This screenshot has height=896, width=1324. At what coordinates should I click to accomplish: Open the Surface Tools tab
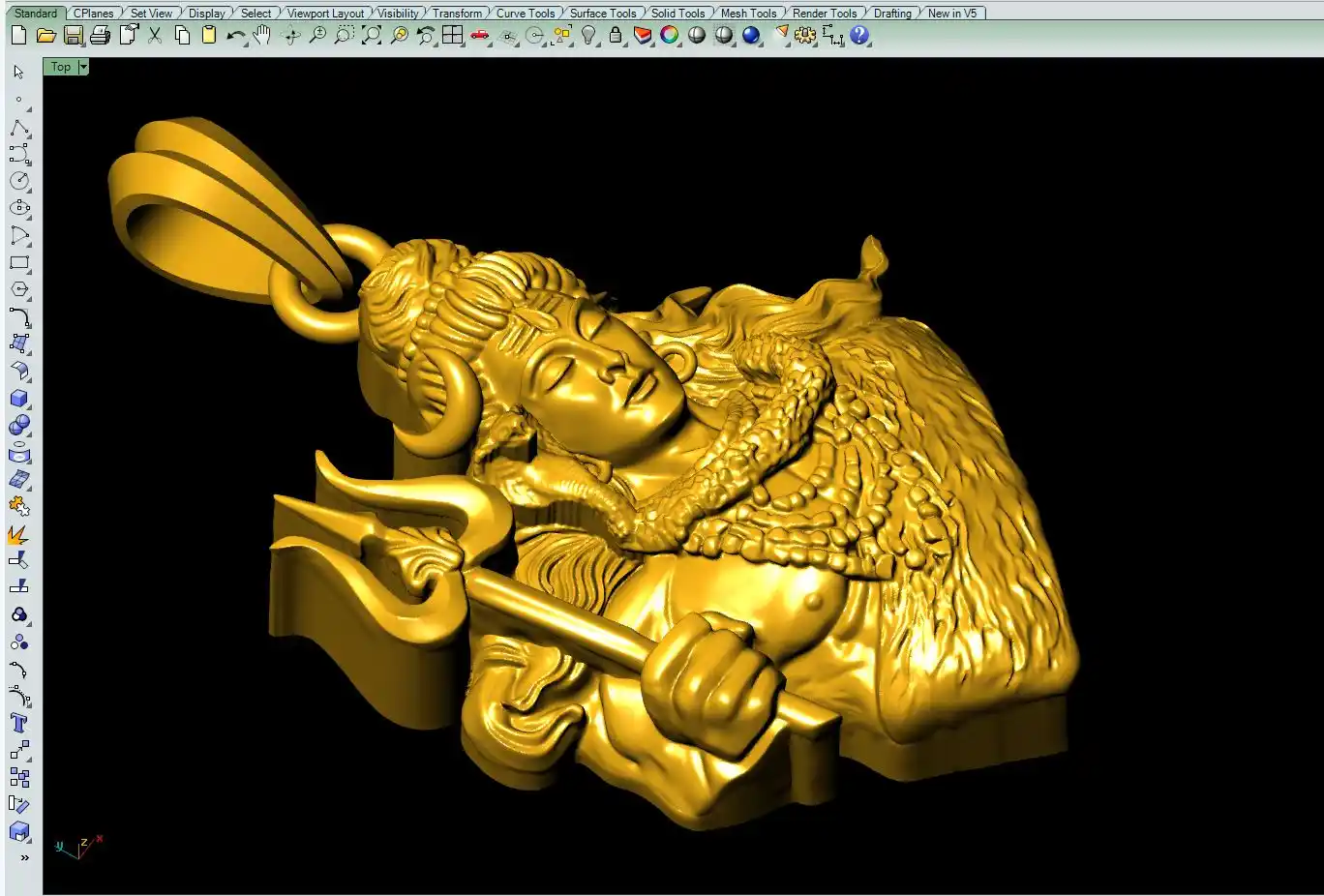602,13
